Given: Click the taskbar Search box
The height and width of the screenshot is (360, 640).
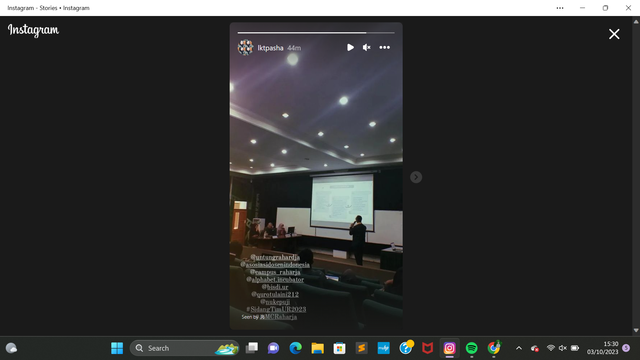Looking at the screenshot, I should pyautogui.click(x=184, y=348).
